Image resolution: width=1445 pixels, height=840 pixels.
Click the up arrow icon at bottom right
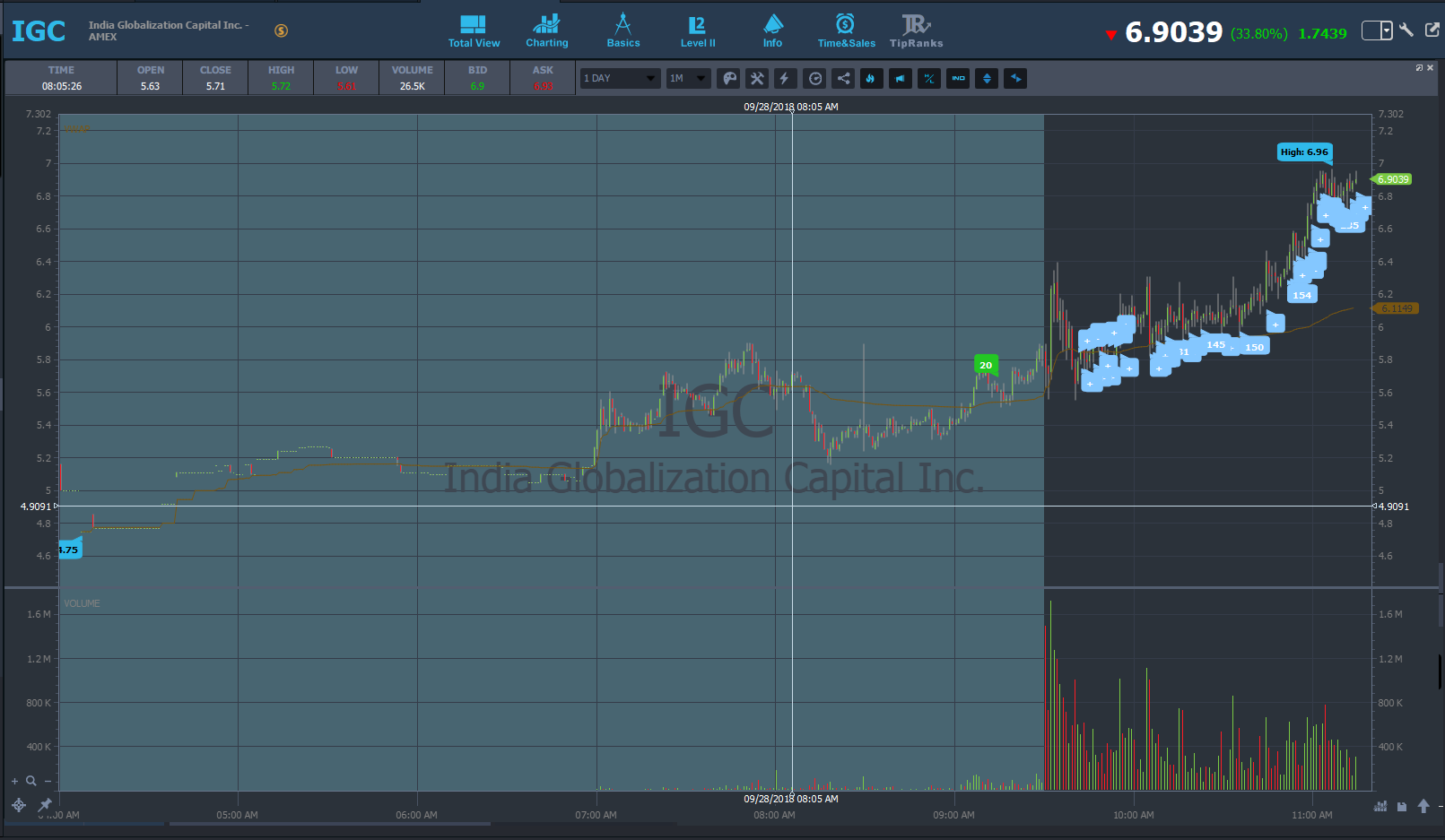pos(1423,806)
